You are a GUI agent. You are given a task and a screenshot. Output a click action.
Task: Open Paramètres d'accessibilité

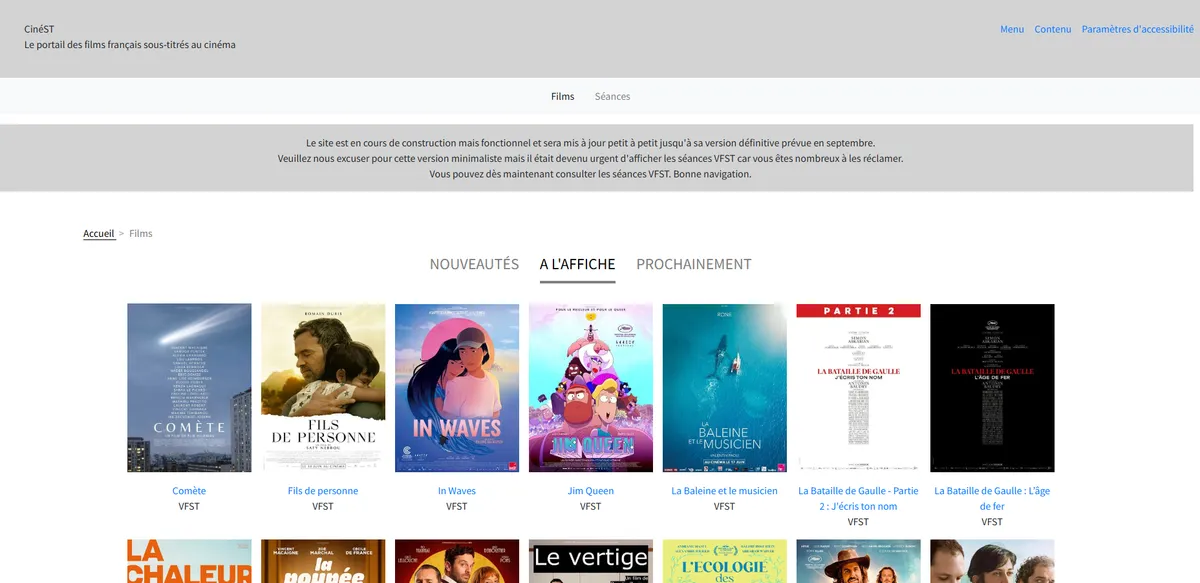point(1138,29)
